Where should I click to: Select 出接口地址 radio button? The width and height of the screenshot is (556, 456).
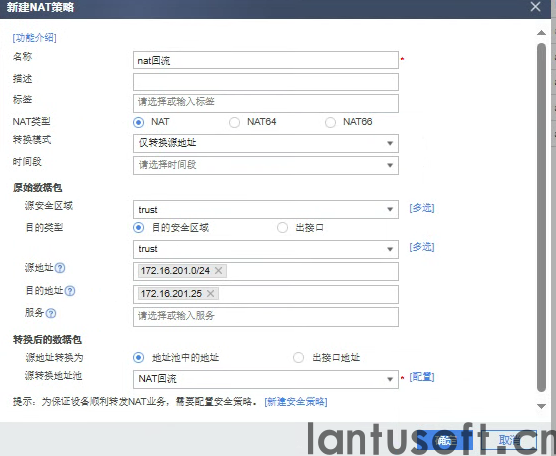[298, 357]
